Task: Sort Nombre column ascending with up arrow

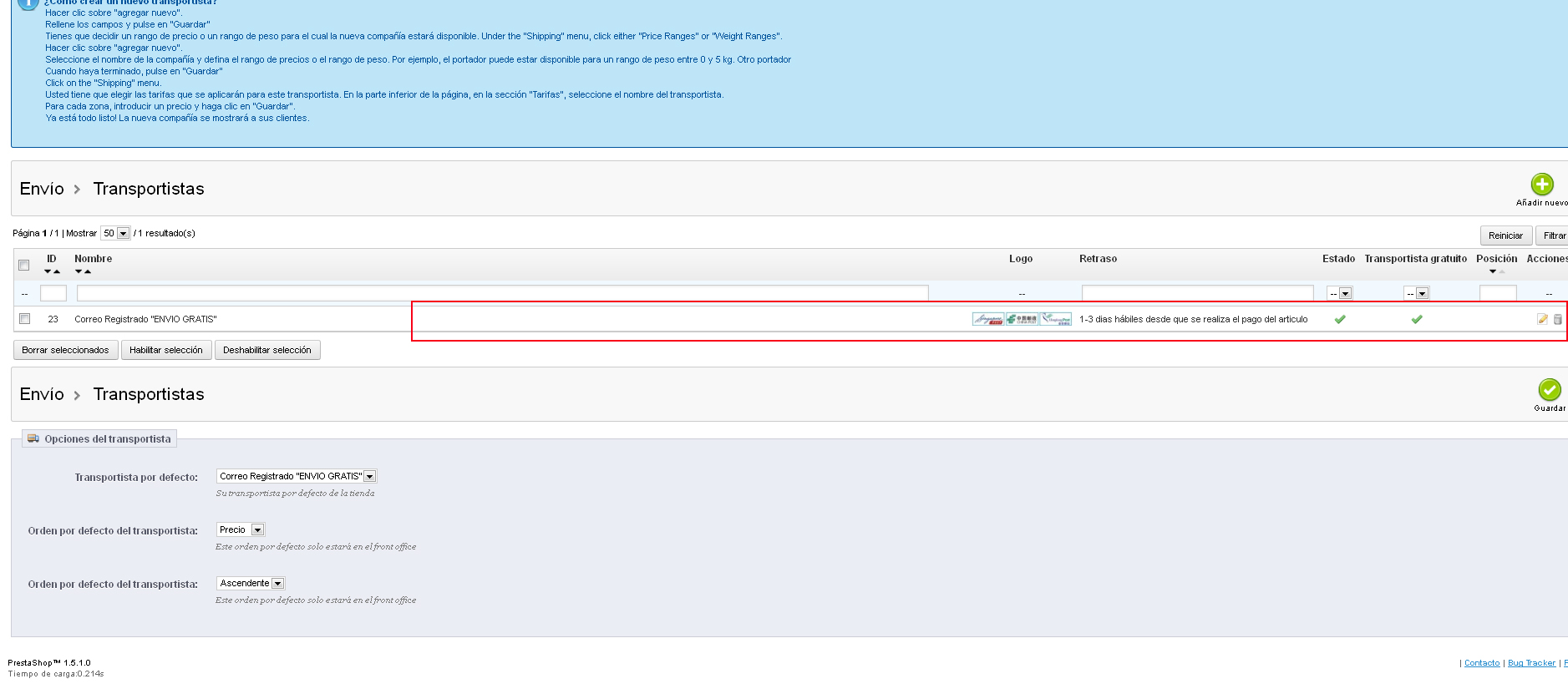Action: point(88,271)
